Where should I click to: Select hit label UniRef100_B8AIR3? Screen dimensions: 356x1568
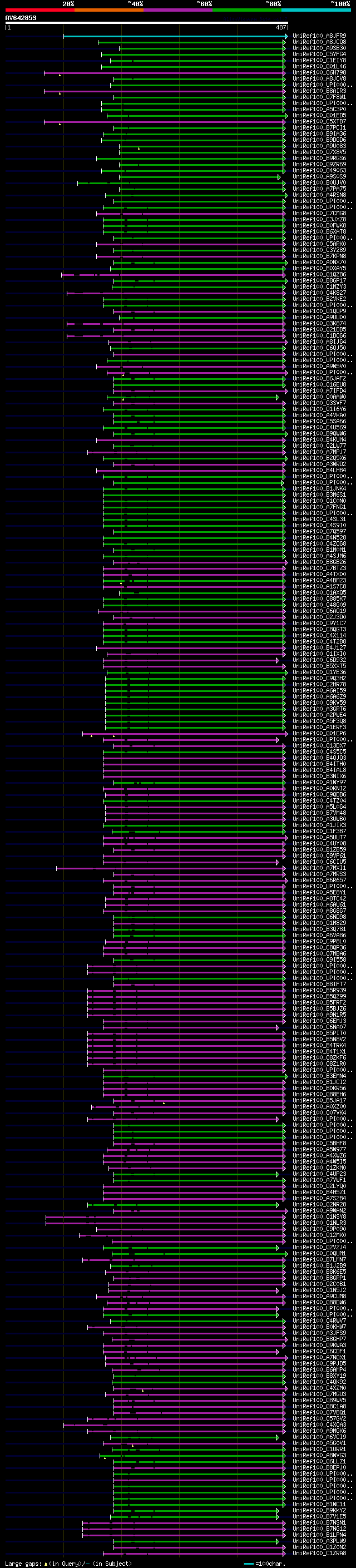(x=319, y=91)
